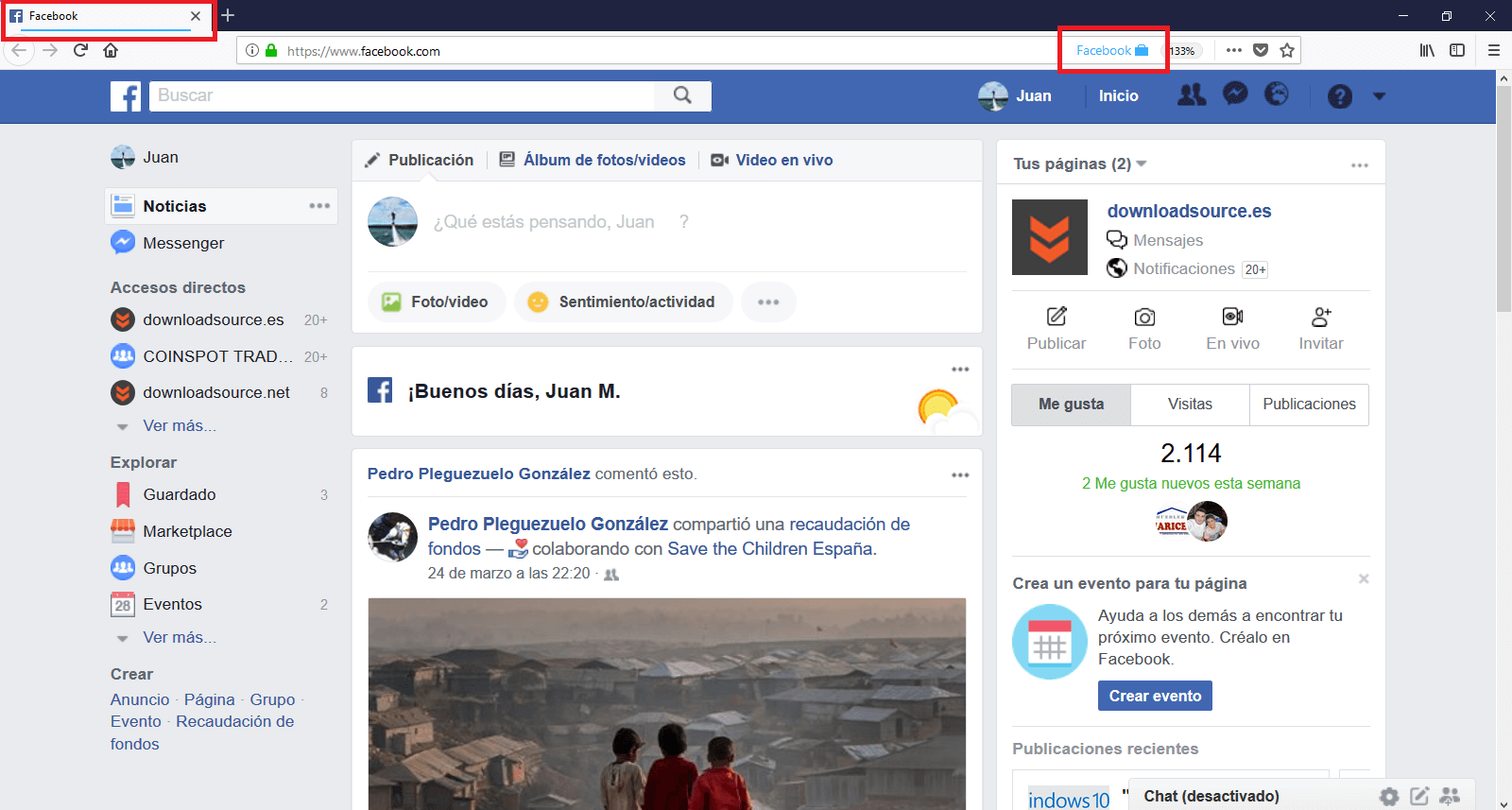Select Álbum de fotos/videos tab
The image size is (1512, 810).
[x=593, y=160]
